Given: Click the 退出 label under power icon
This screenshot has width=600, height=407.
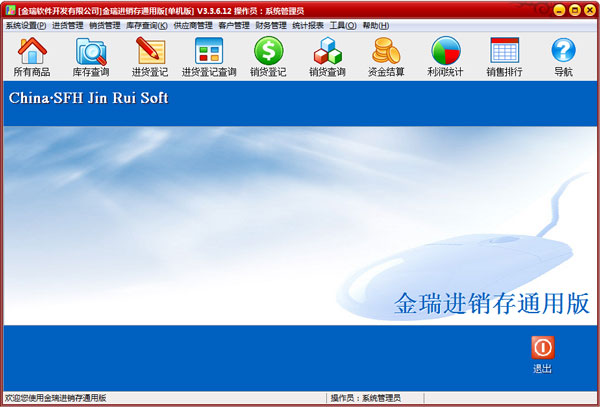Looking at the screenshot, I should point(543,369).
